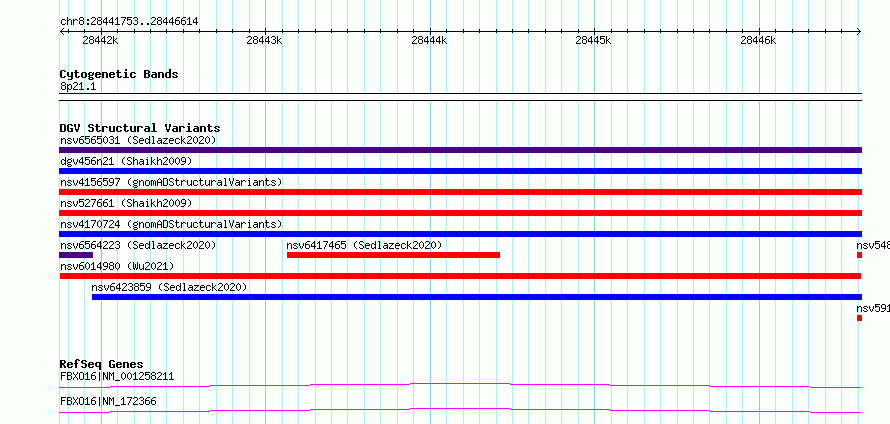Open the nsv6564223 (Sedlazeck2020) label
This screenshot has height=424, width=890.
(138, 245)
